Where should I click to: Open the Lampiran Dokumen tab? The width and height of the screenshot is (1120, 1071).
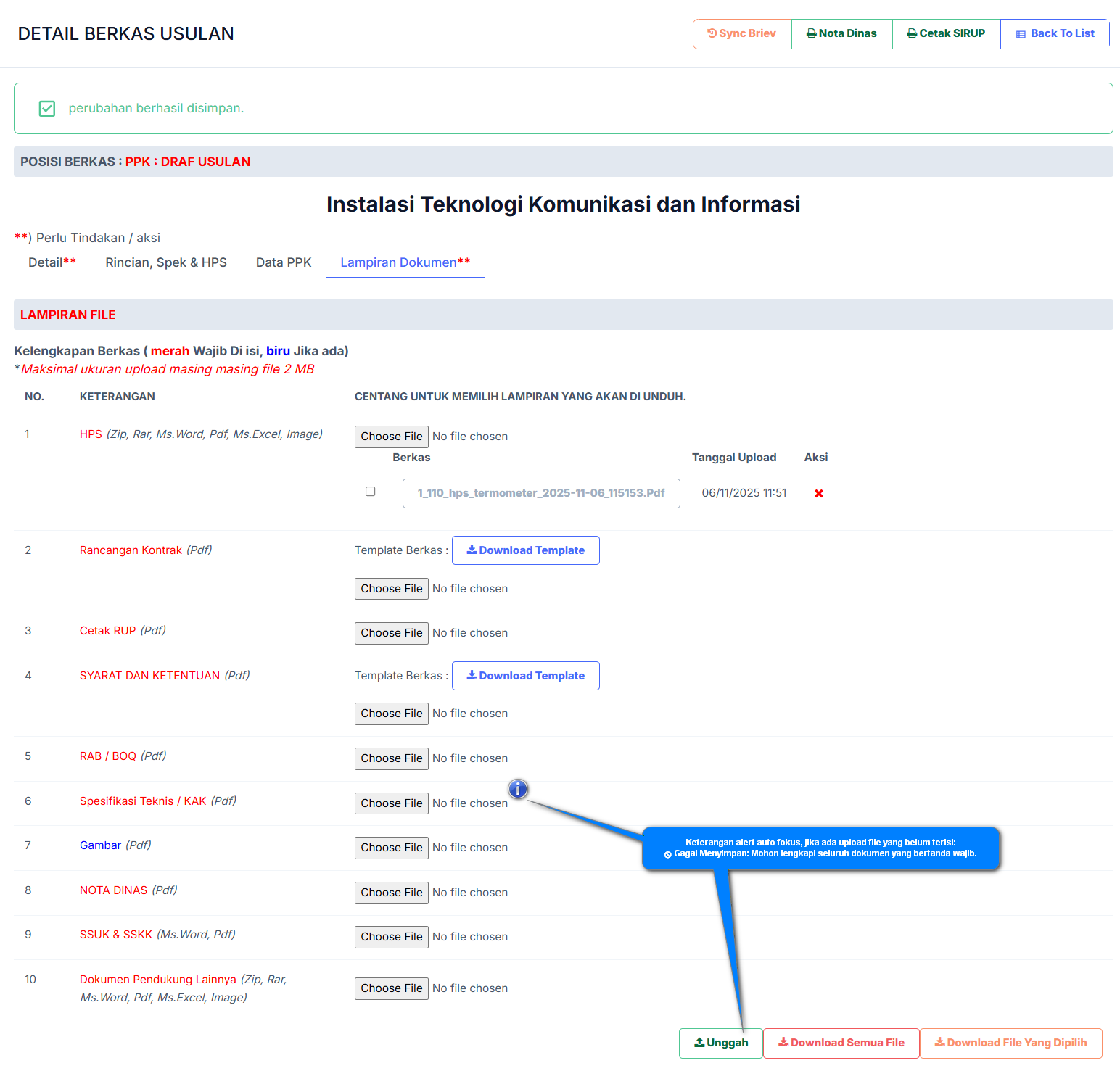[x=405, y=262]
